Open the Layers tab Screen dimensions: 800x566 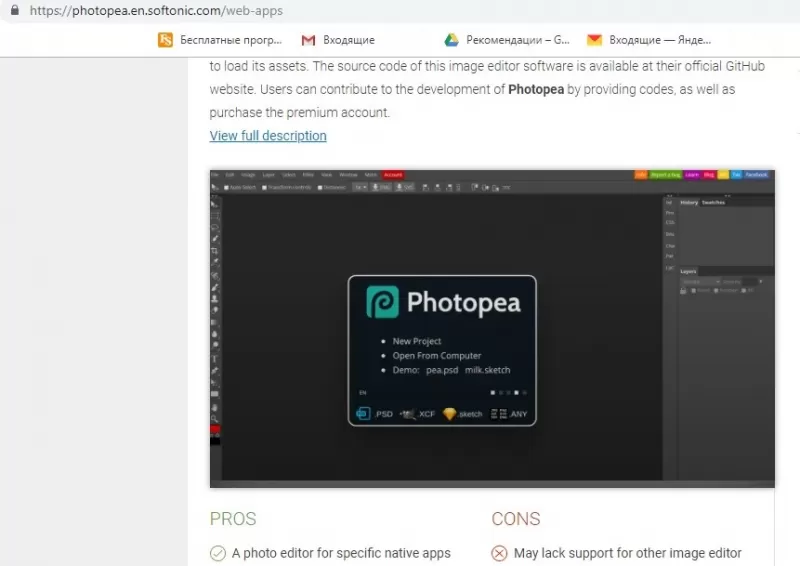688,272
